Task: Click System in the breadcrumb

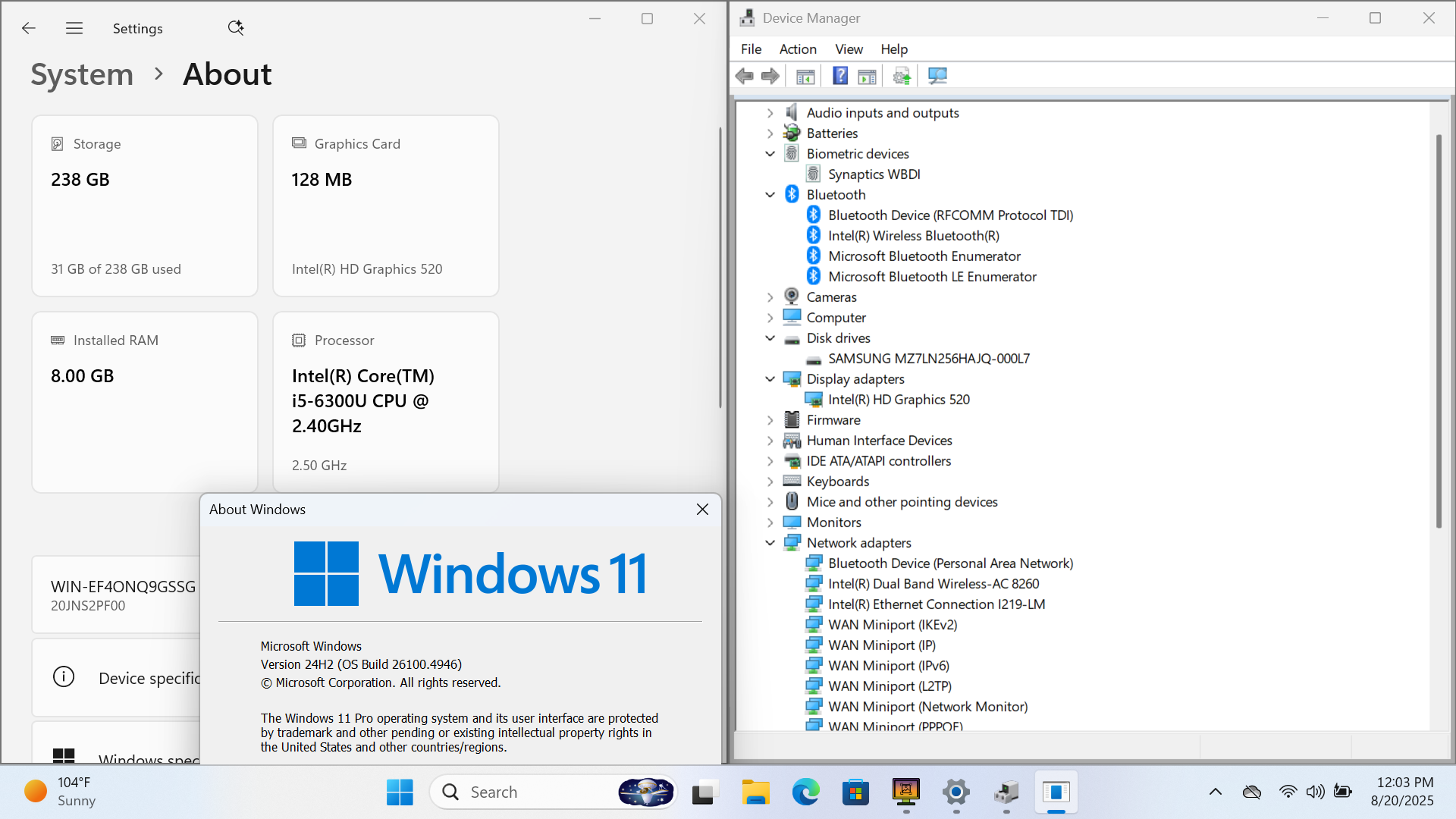Action: [82, 74]
